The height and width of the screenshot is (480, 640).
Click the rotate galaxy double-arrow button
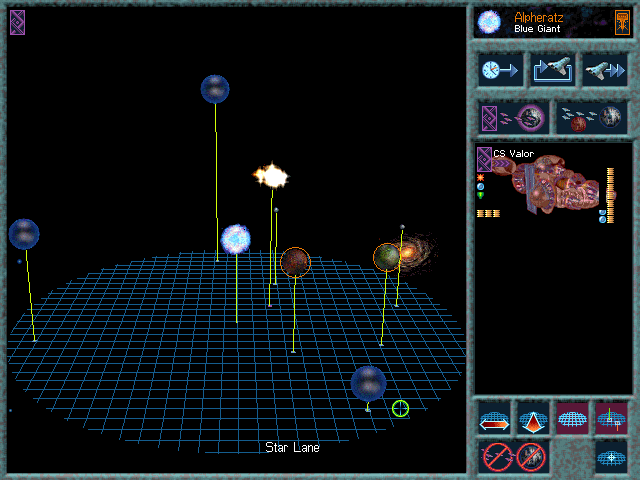pyautogui.click(x=494, y=418)
